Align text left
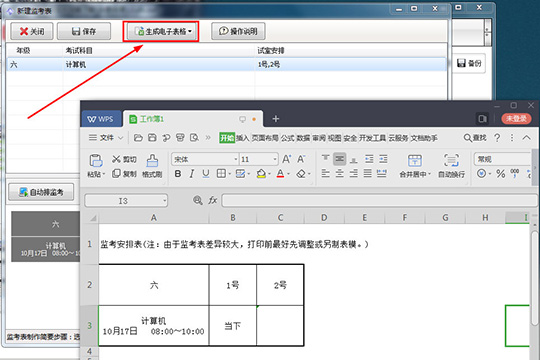 tap(325, 173)
